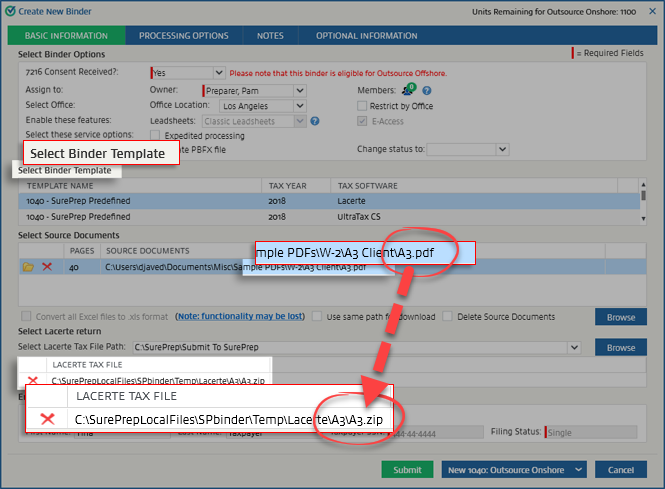The height and width of the screenshot is (489, 665).
Task: Remove the source document with red X
Action: pos(47,267)
